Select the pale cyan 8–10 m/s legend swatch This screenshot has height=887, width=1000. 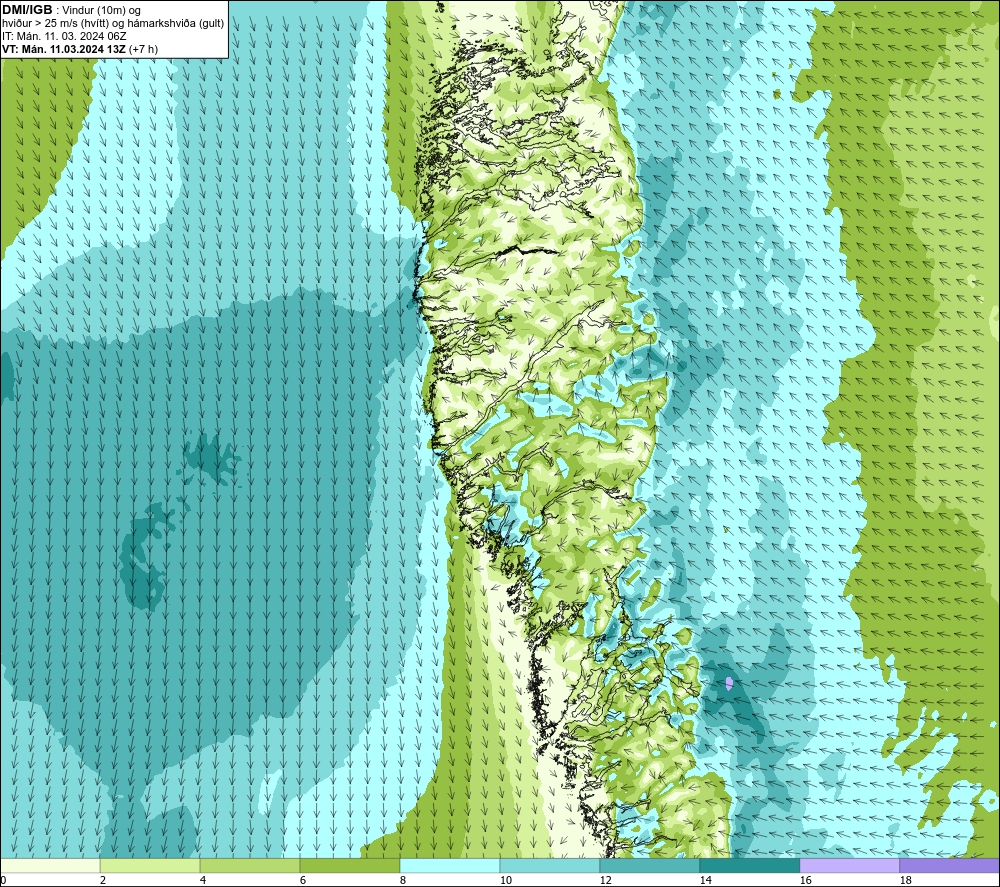click(450, 866)
